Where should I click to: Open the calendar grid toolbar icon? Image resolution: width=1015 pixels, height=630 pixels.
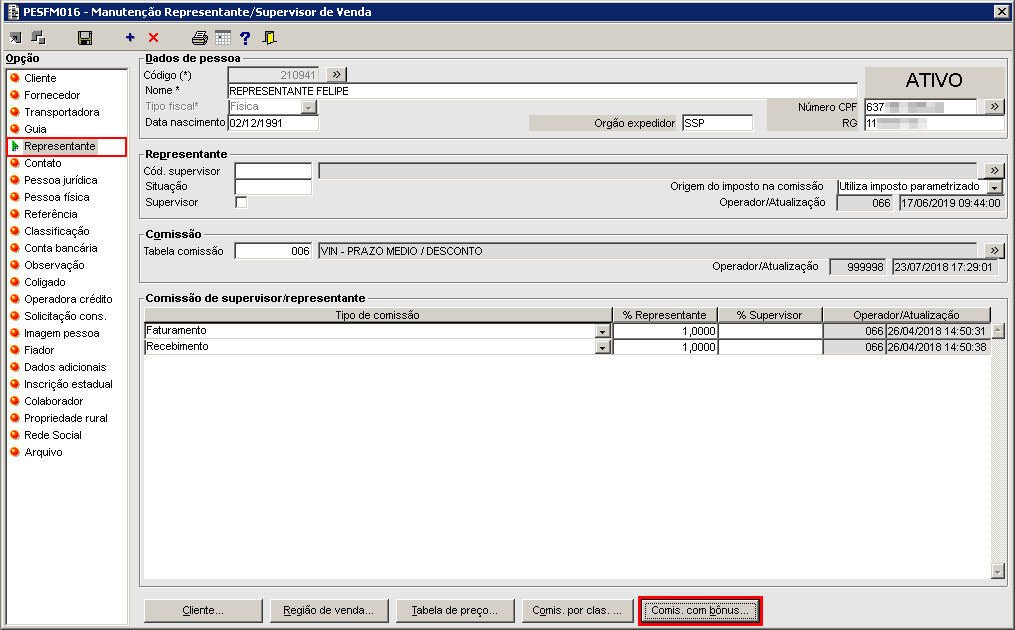223,38
